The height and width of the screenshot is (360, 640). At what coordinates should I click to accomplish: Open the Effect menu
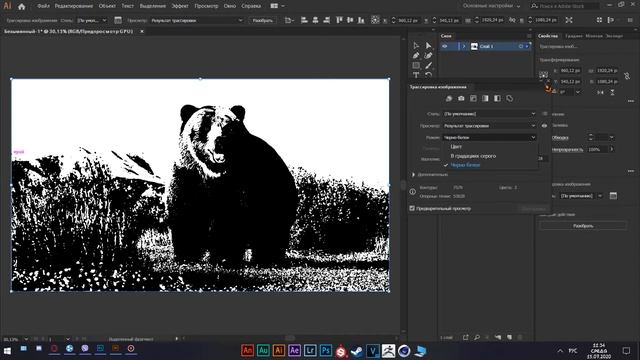(x=180, y=6)
